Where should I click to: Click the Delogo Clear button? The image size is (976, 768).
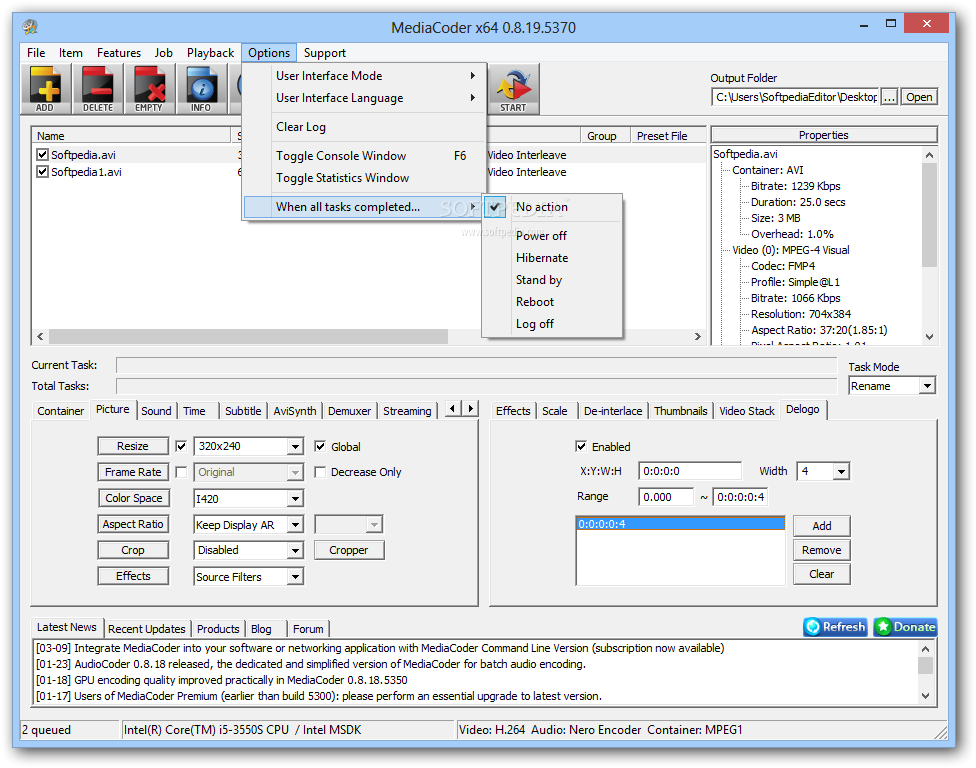pyautogui.click(x=822, y=574)
